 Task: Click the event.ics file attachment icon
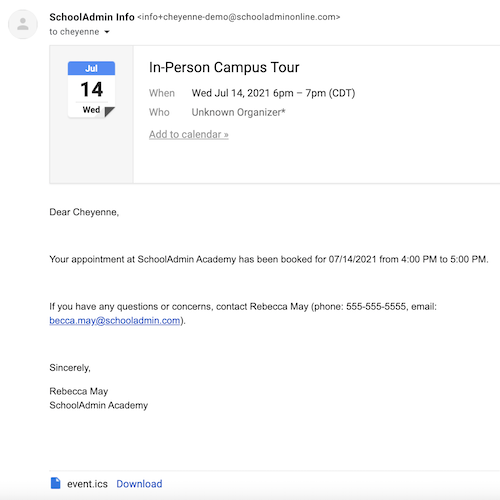[55, 483]
